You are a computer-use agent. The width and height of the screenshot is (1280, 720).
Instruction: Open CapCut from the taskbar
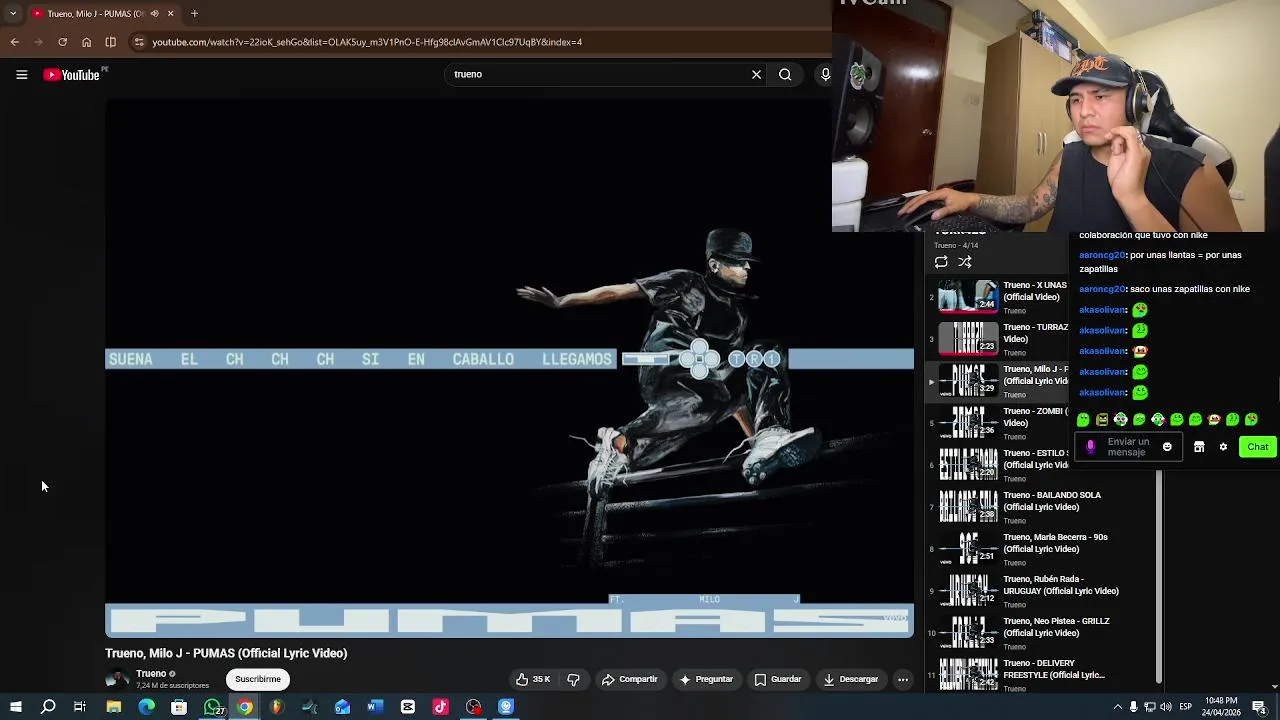click(408, 707)
